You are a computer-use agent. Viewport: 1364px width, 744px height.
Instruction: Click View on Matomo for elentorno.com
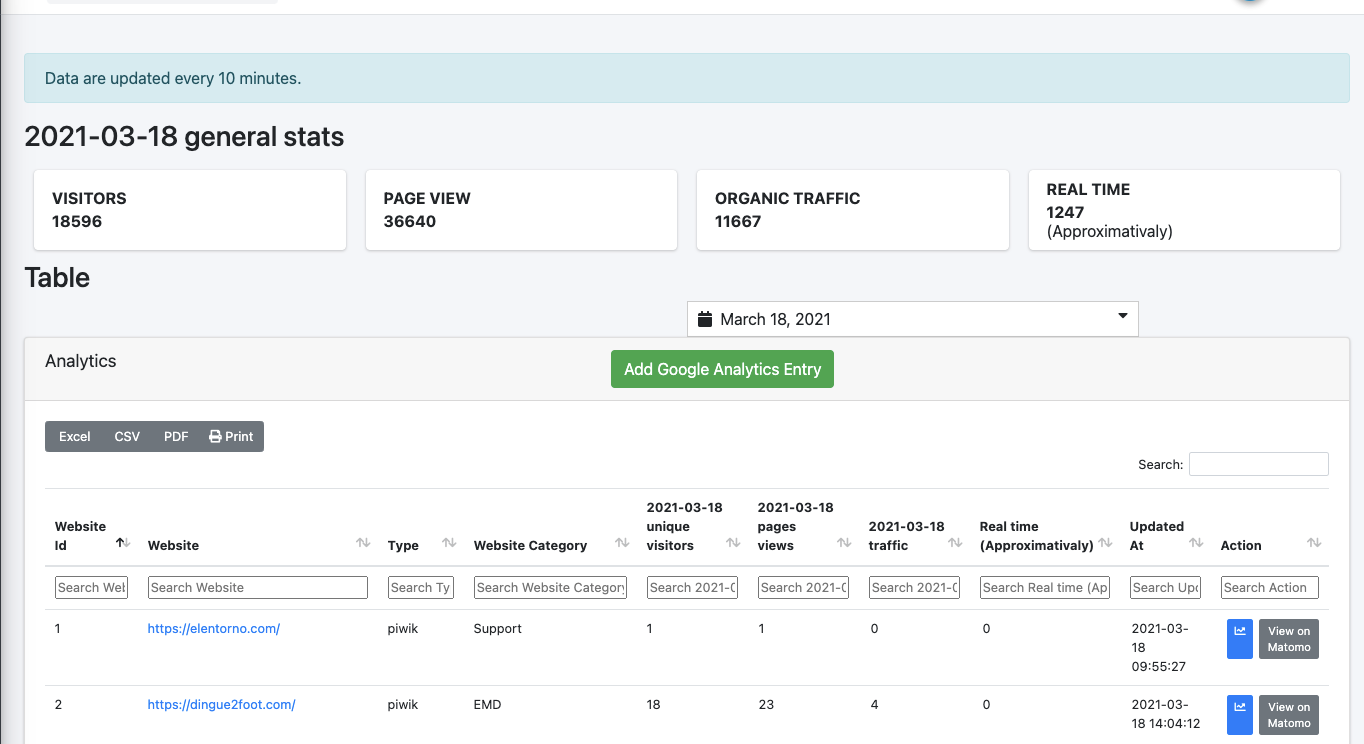1288,639
